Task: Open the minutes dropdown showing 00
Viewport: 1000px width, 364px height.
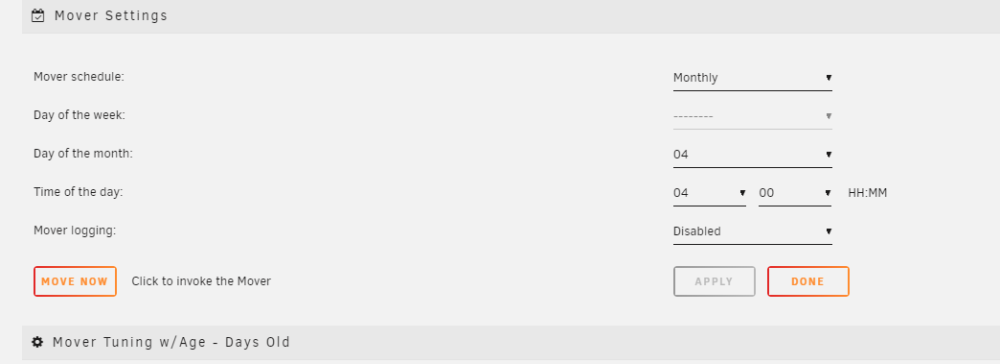Action: click(x=795, y=193)
